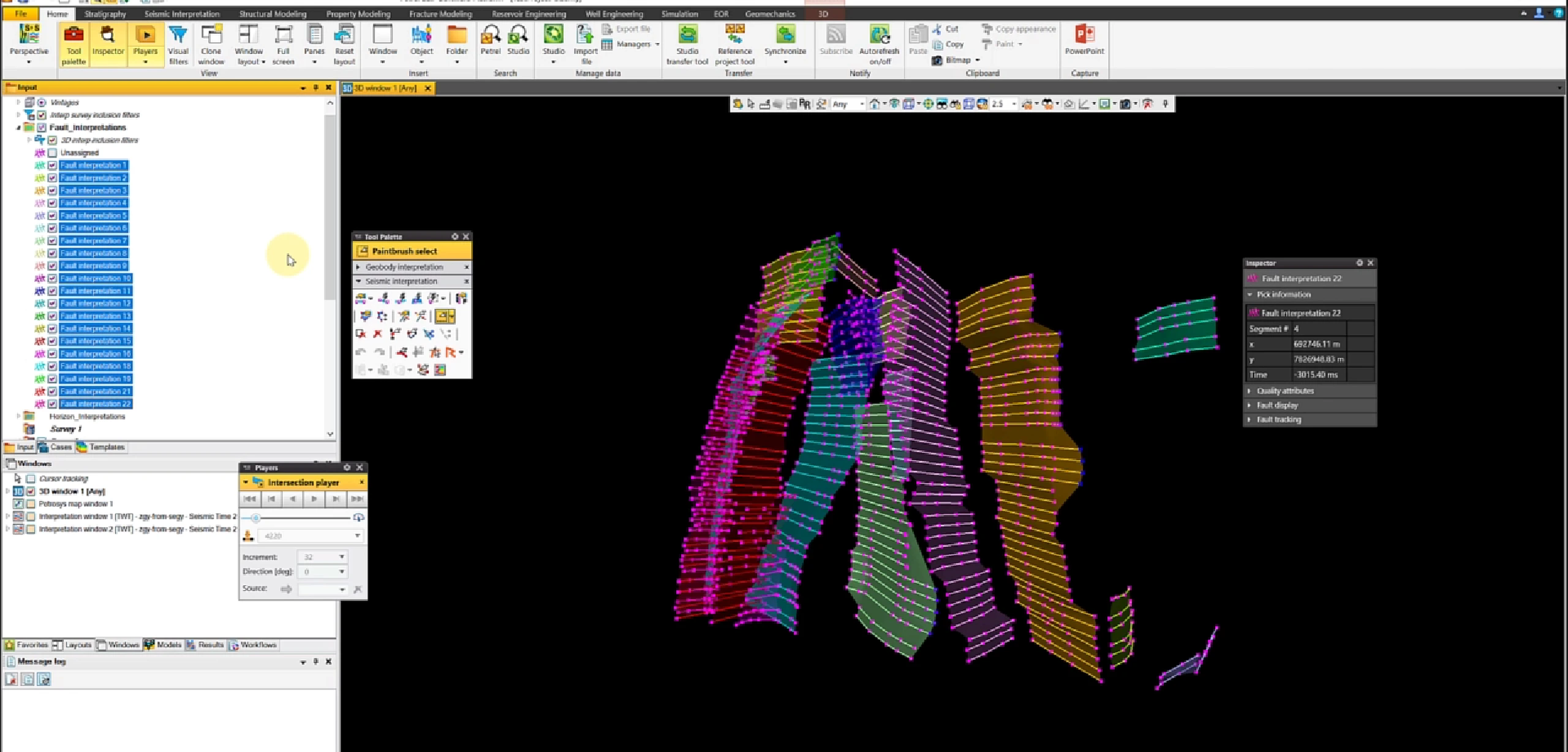Uncheck Fault interpretation 14 checkbox
The height and width of the screenshot is (752, 1568).
click(52, 329)
